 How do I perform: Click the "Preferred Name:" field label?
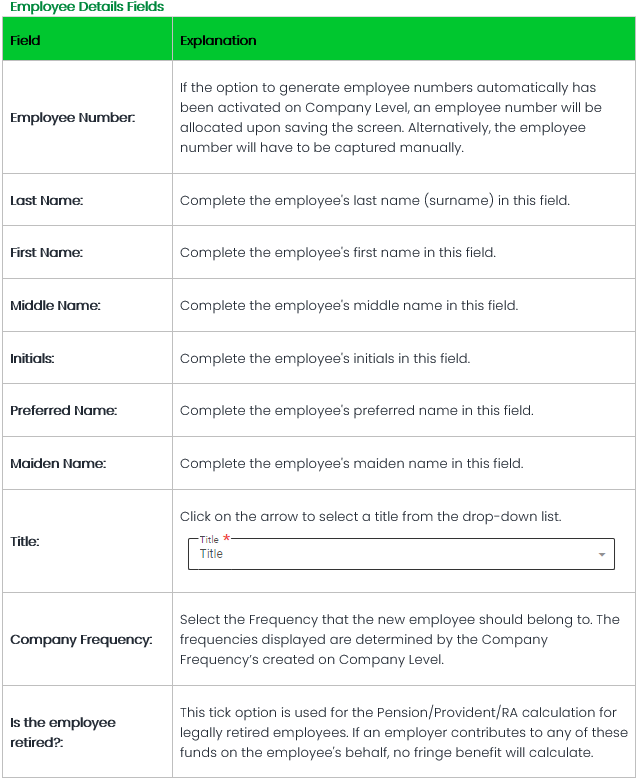point(63,411)
